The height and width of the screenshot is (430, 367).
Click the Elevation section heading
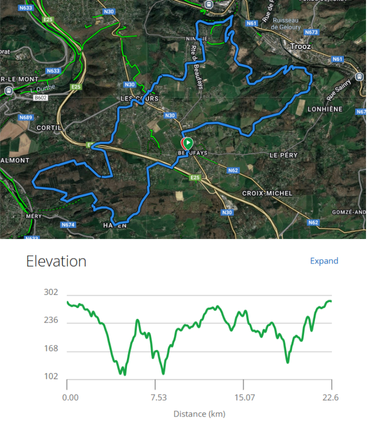56,261
